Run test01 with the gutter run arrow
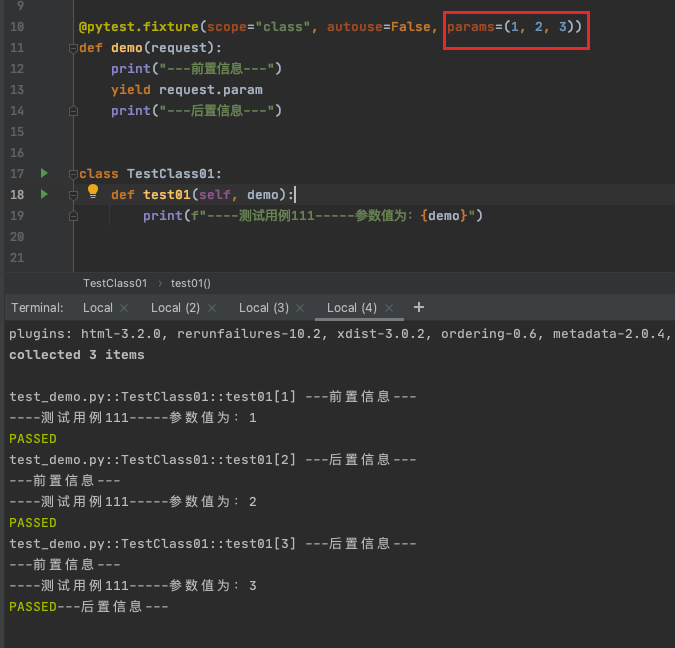Image resolution: width=675 pixels, height=648 pixels. pyautogui.click(x=44, y=194)
